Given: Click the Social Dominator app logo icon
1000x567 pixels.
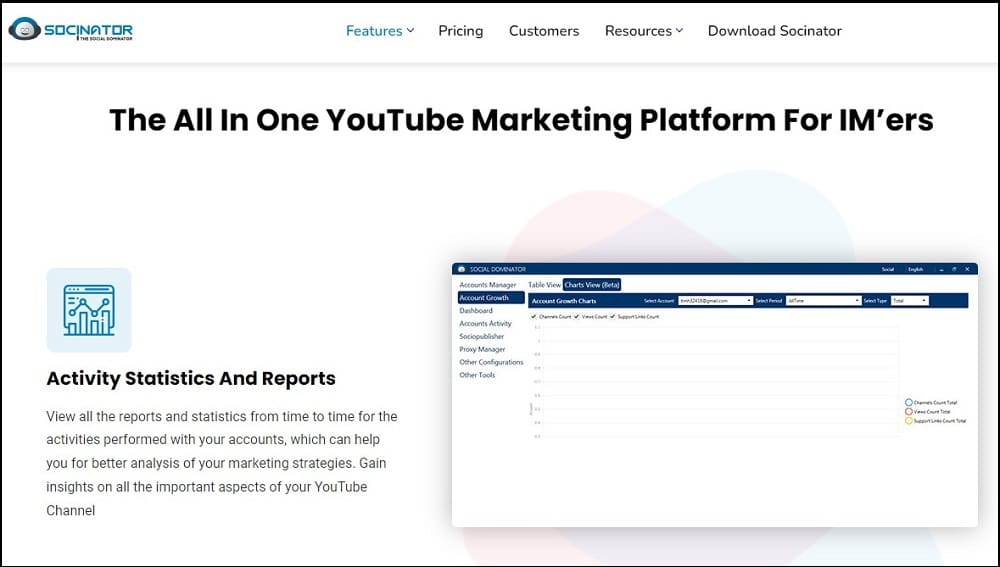Looking at the screenshot, I should click(462, 269).
